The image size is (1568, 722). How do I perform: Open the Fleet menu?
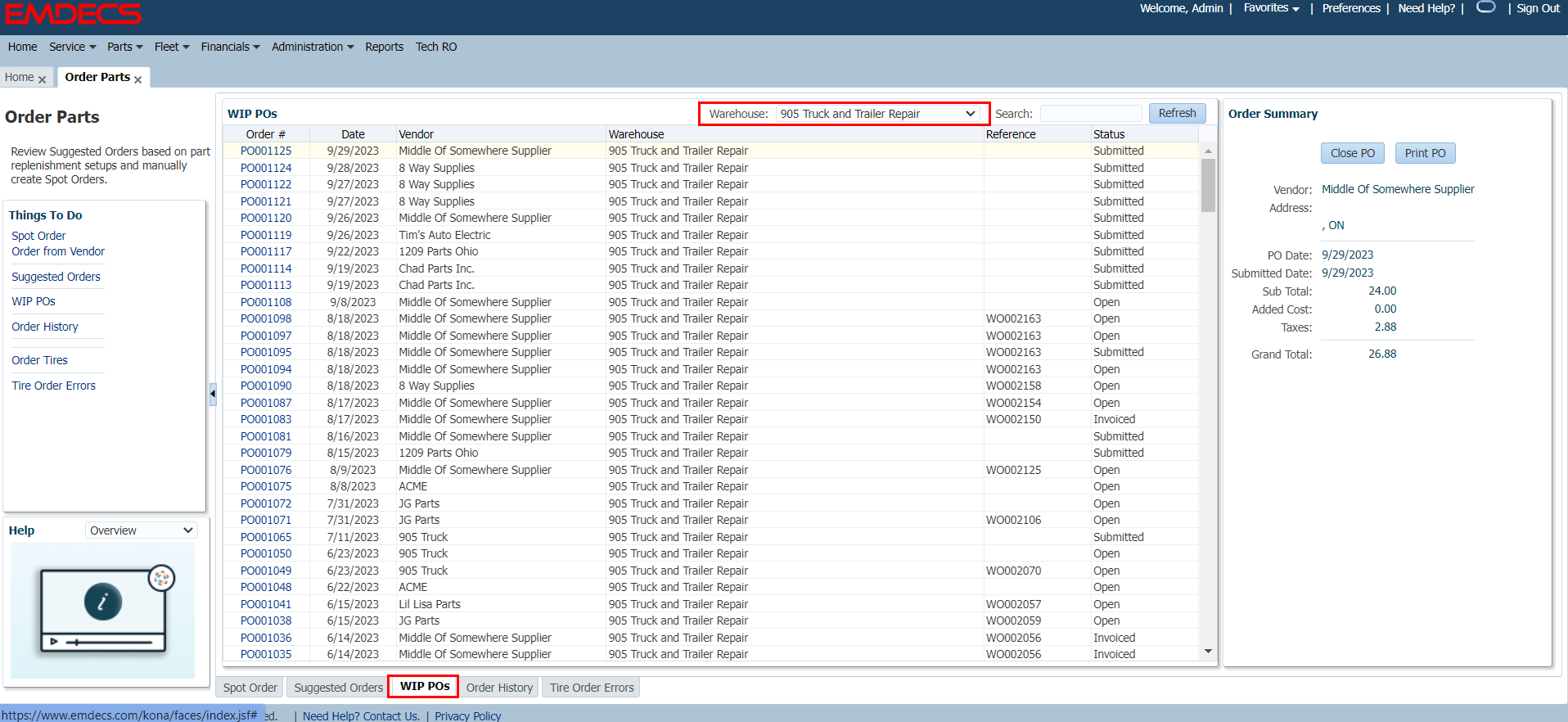click(x=172, y=47)
